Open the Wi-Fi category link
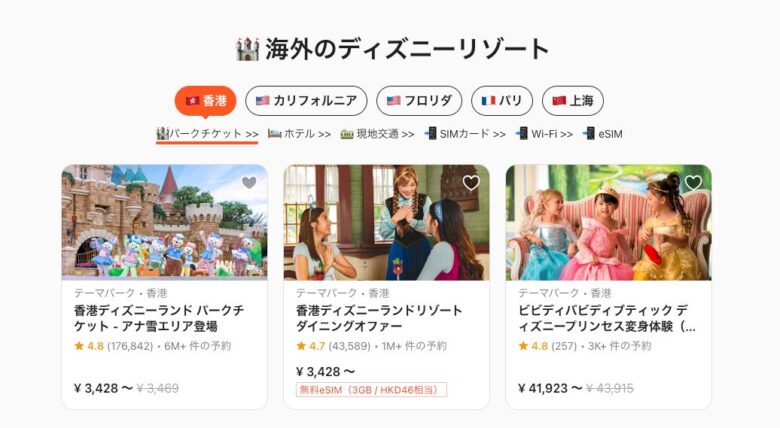Screen dimensions: 780x428 point(544,134)
